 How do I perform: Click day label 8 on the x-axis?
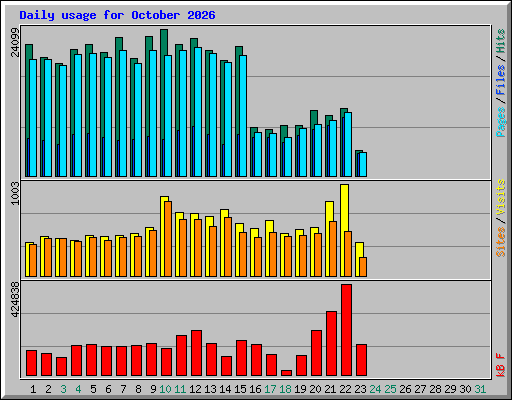(138, 389)
